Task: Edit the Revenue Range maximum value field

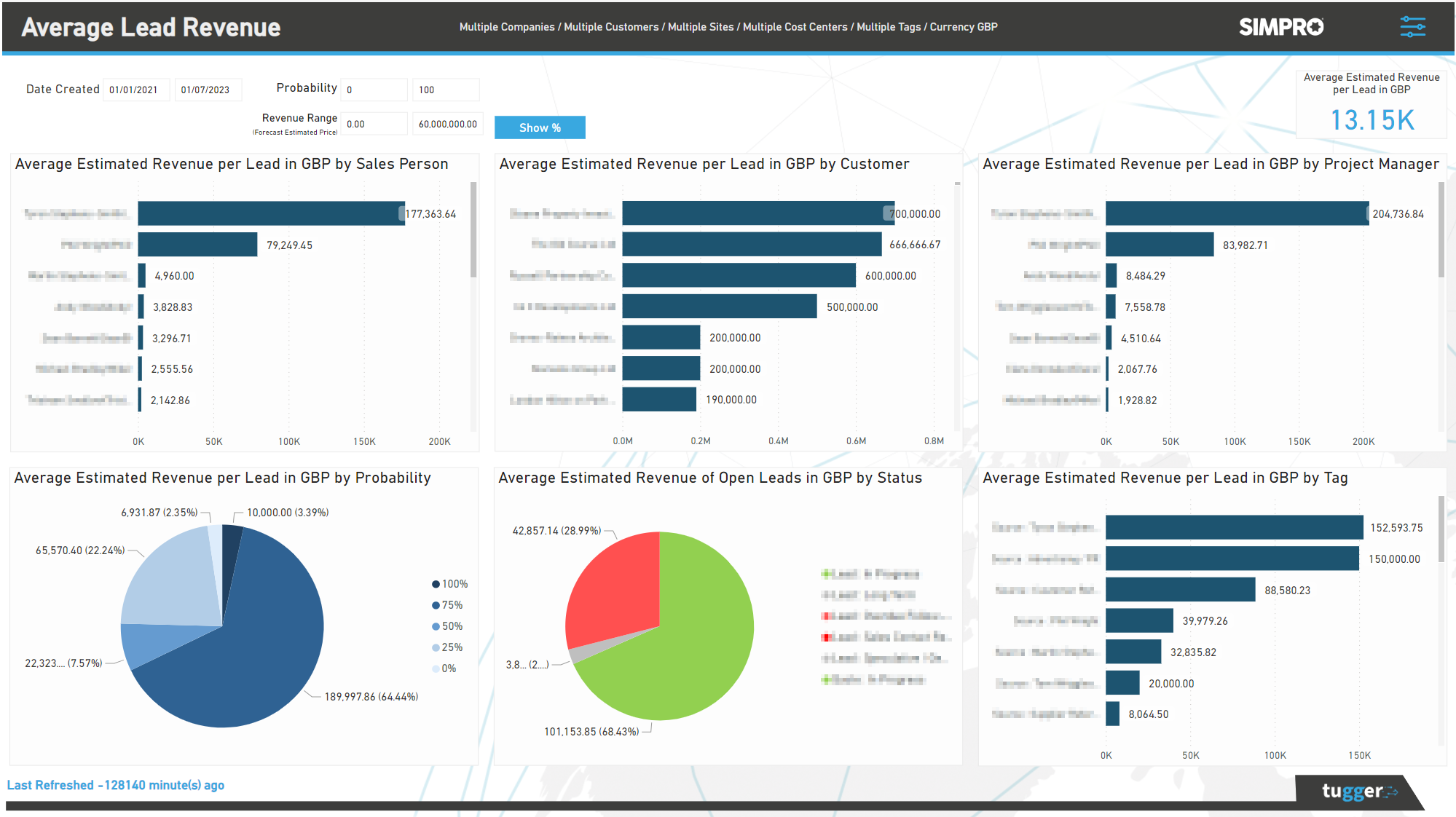Action: [447, 123]
